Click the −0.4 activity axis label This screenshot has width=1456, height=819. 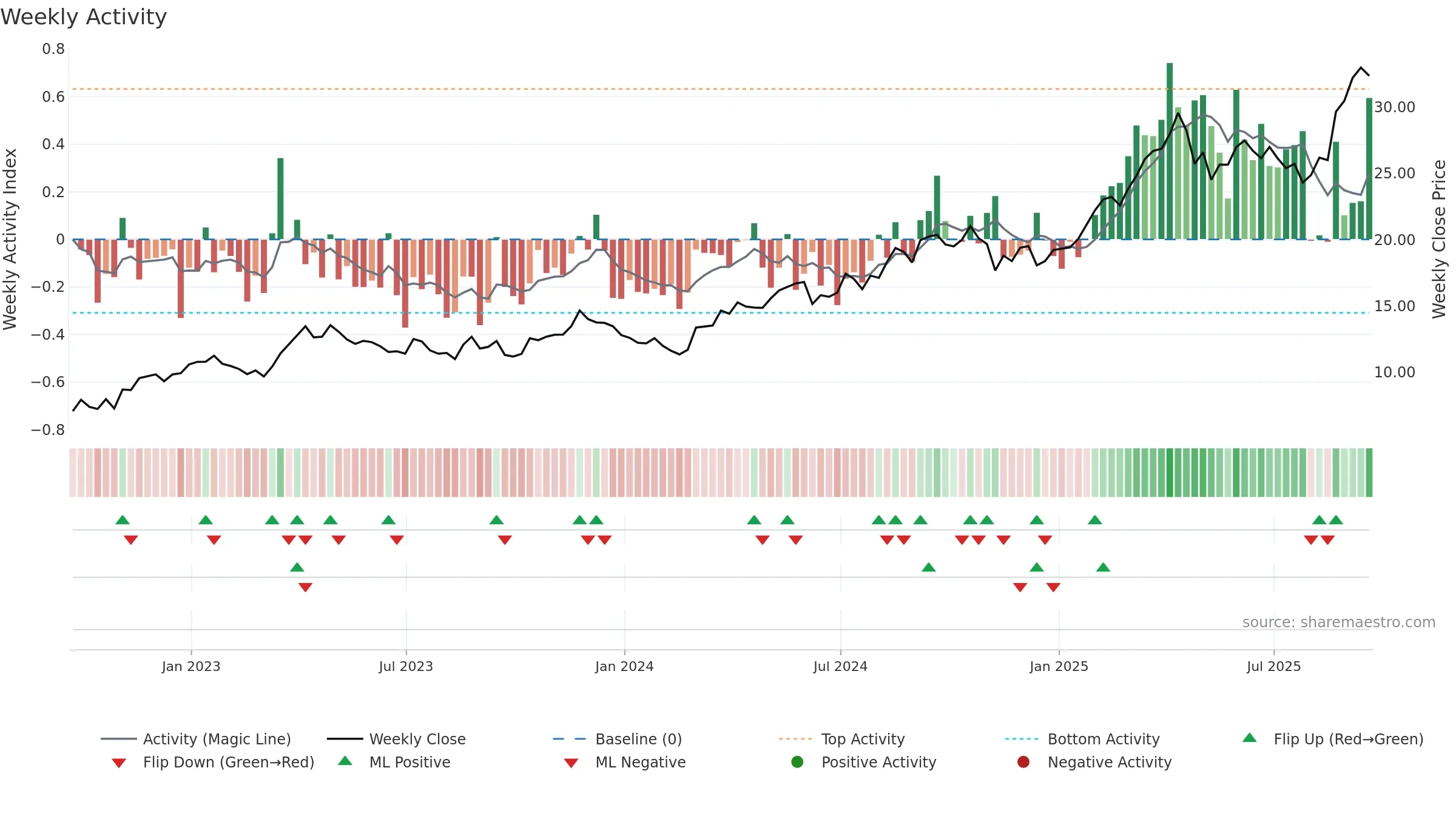pyautogui.click(x=48, y=334)
